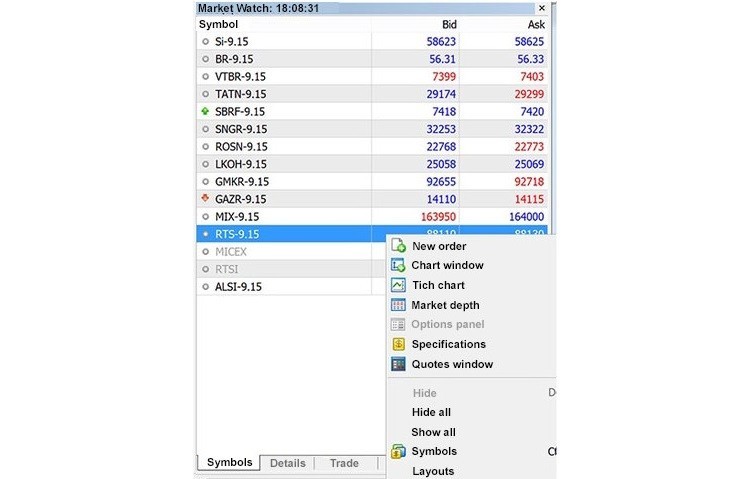The width and height of the screenshot is (750, 479).
Task: Select the GAZR-9.15 symbol row
Action: [372, 199]
